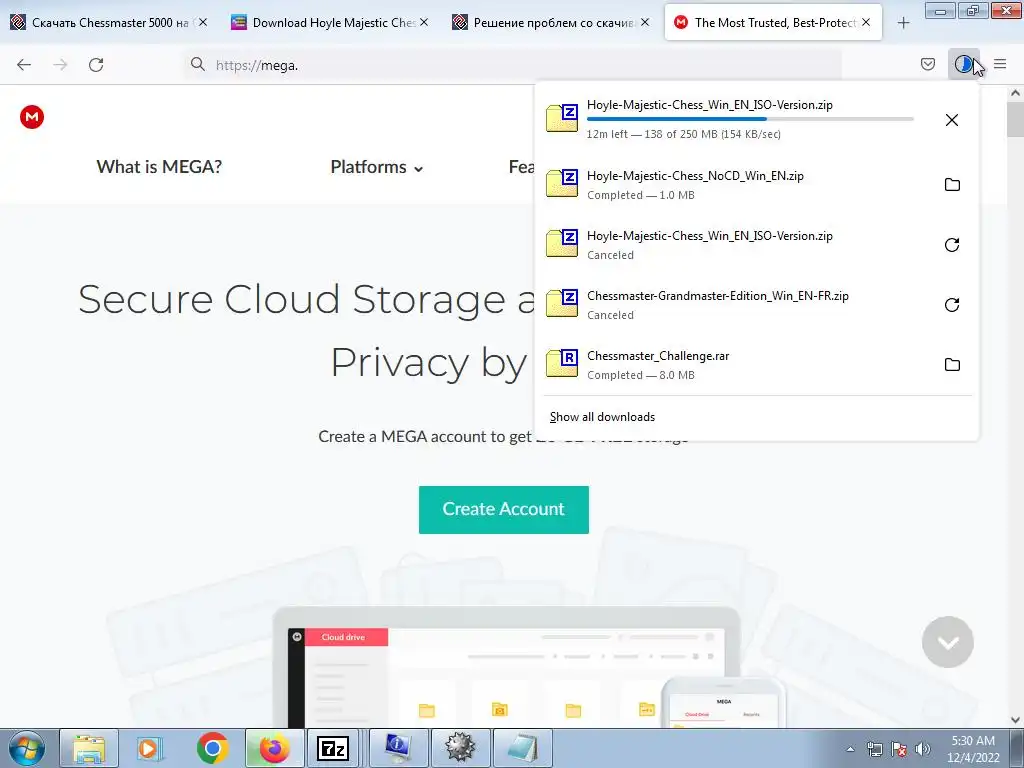
Task: Open the Firefox hamburger application menu
Action: (x=1000, y=64)
